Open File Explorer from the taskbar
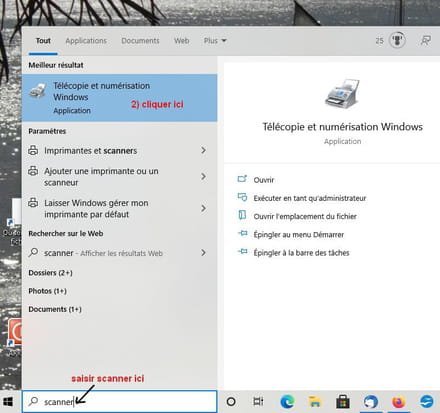Image resolution: width=440 pixels, height=413 pixels. tap(314, 402)
